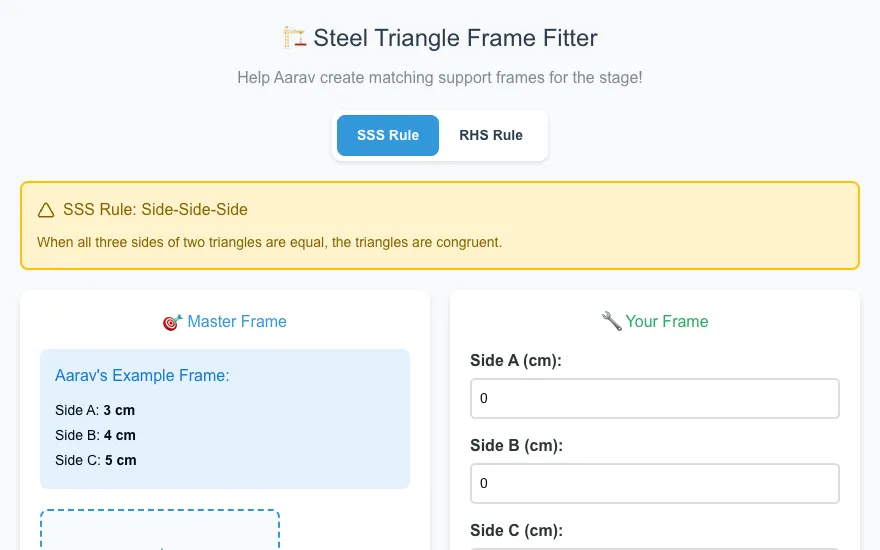
Task: Click the wrench icon by Your Frame
Action: 612,322
